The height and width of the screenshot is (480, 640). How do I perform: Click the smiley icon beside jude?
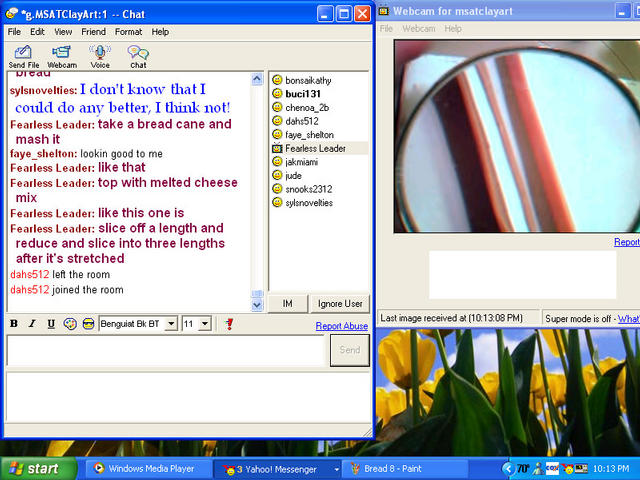pyautogui.click(x=277, y=175)
